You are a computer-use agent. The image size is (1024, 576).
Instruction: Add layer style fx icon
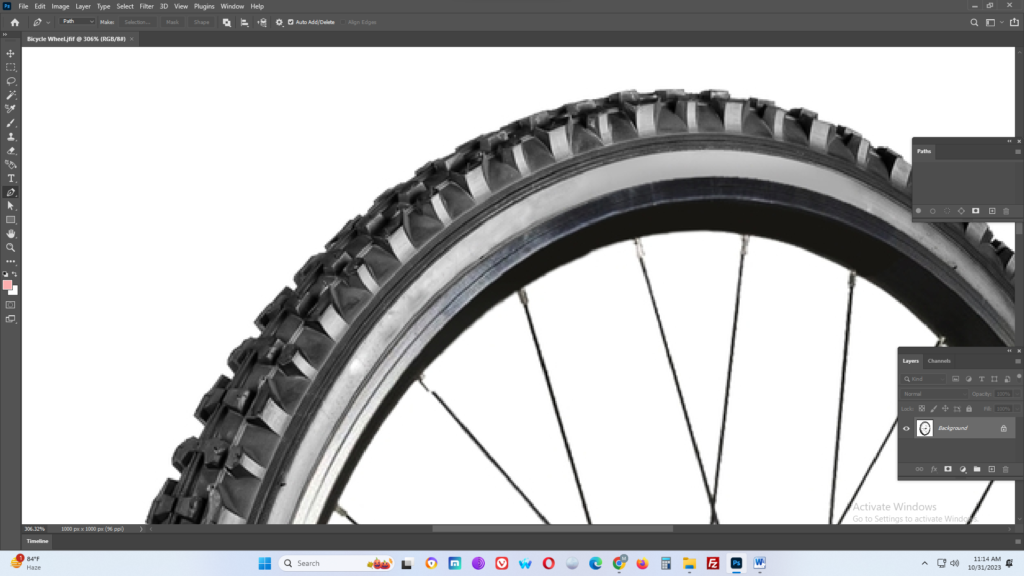(x=934, y=469)
